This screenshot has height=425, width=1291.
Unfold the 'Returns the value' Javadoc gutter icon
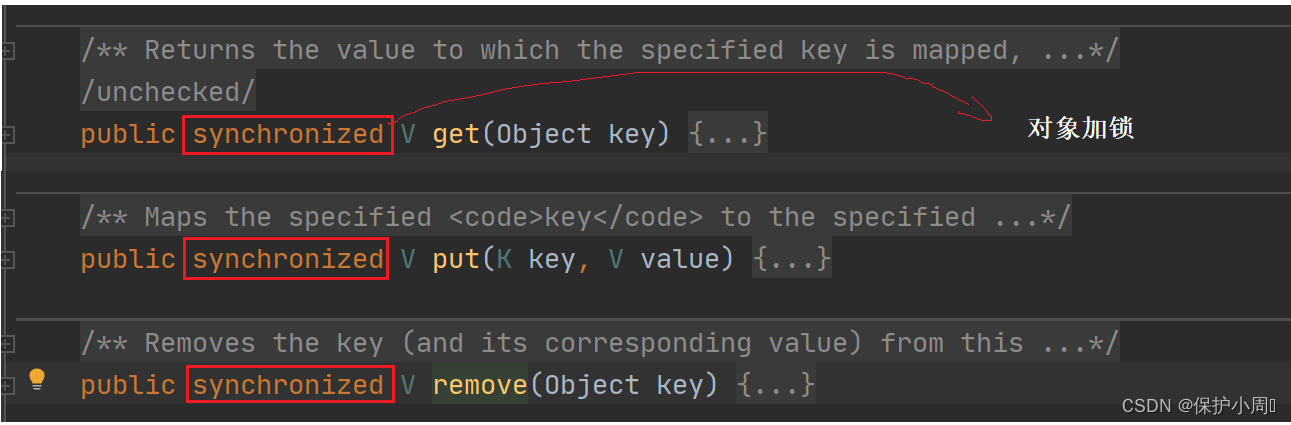tap(8, 50)
